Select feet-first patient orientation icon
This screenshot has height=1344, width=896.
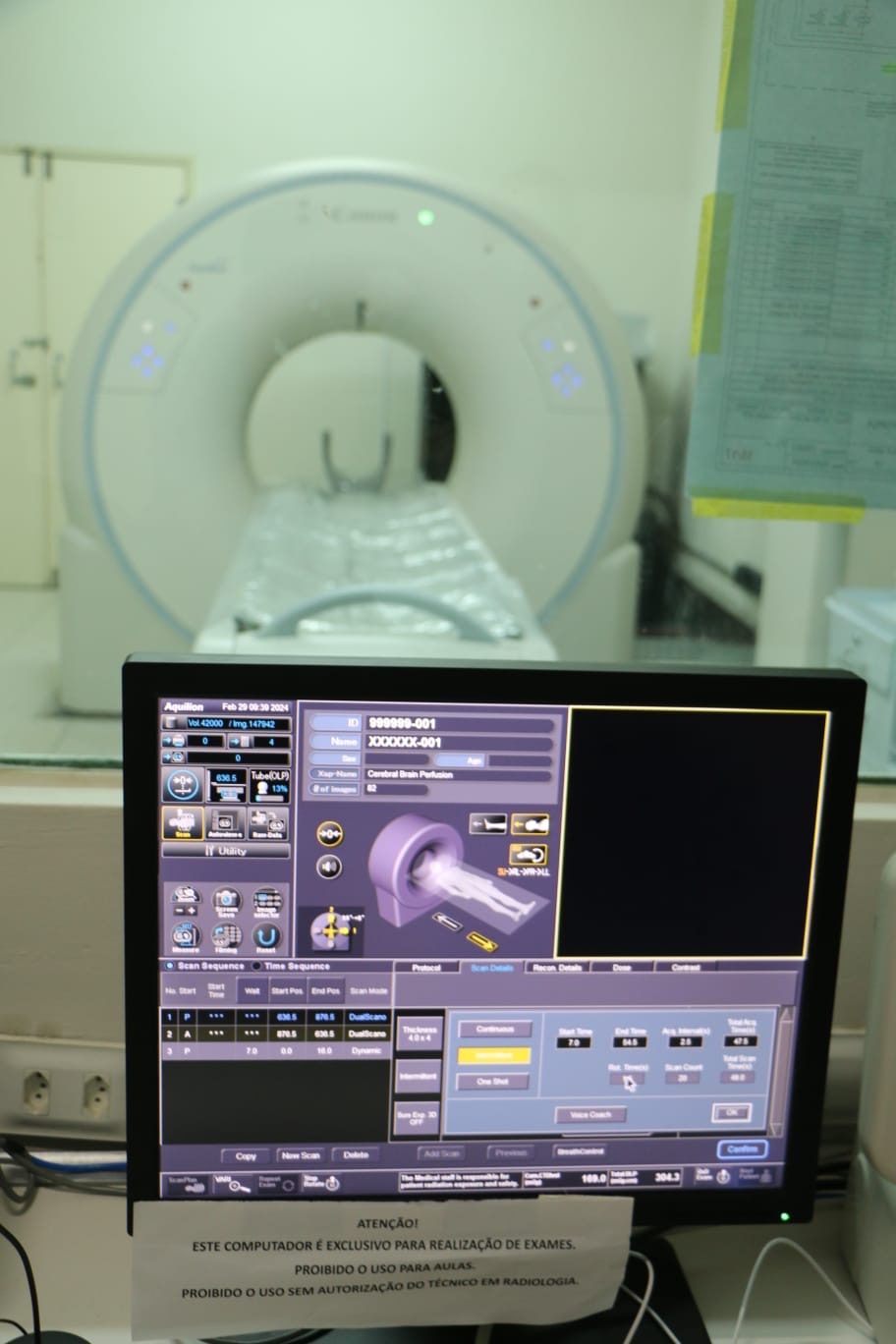coord(487,823)
